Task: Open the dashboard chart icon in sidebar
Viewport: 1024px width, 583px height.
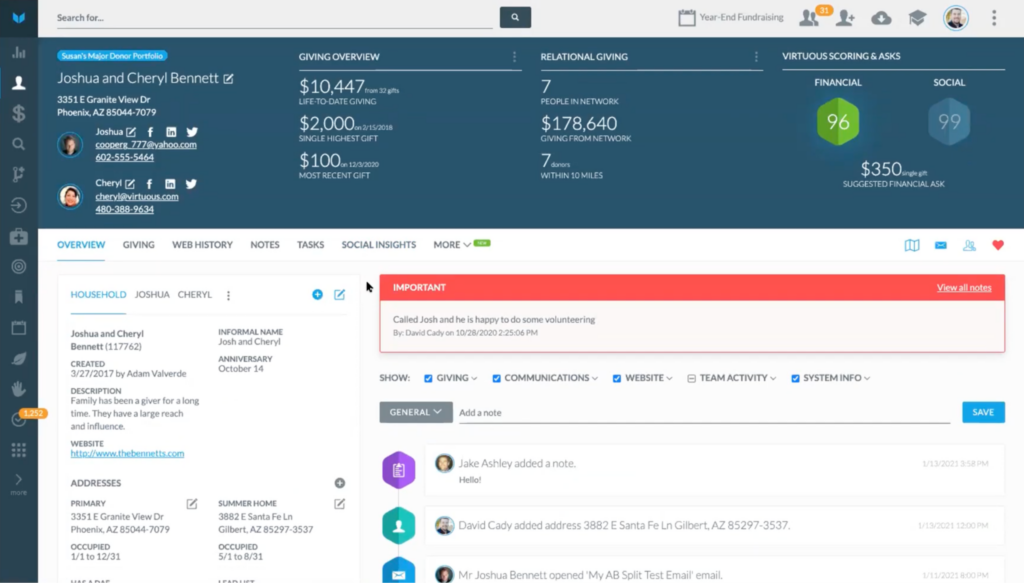Action: coord(19,52)
